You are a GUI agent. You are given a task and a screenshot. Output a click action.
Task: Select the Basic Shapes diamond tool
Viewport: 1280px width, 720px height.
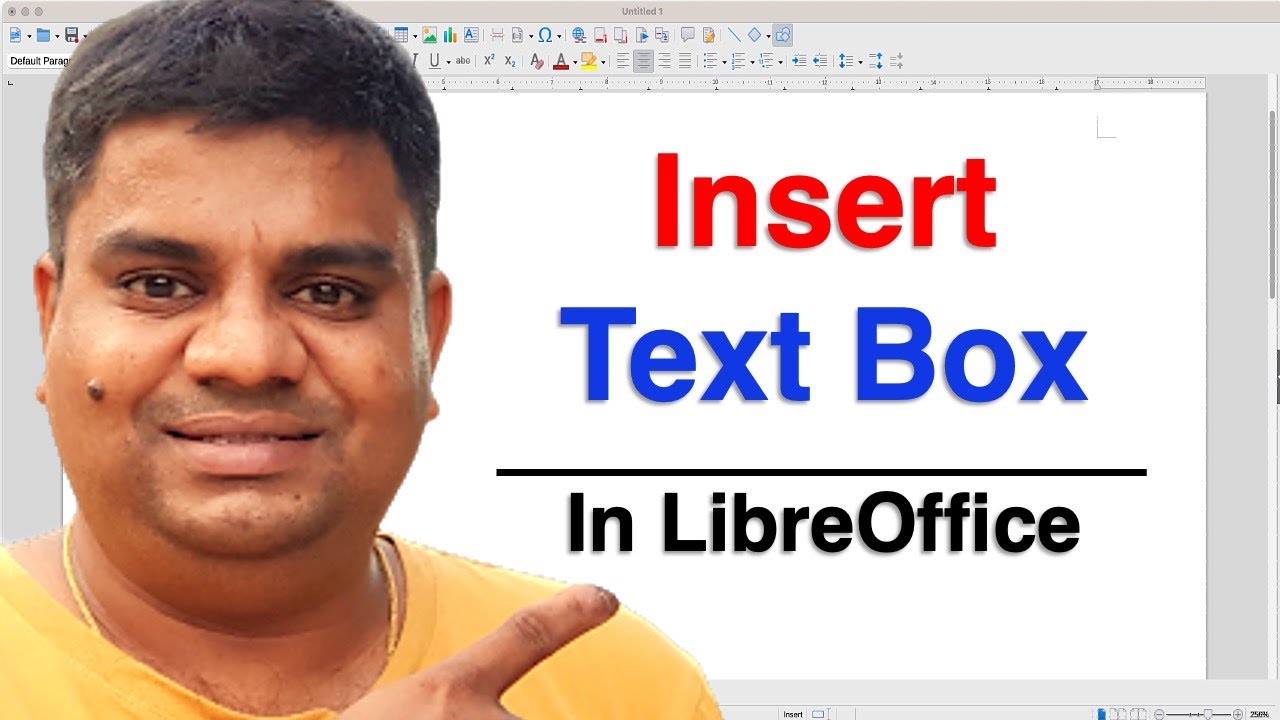point(754,35)
